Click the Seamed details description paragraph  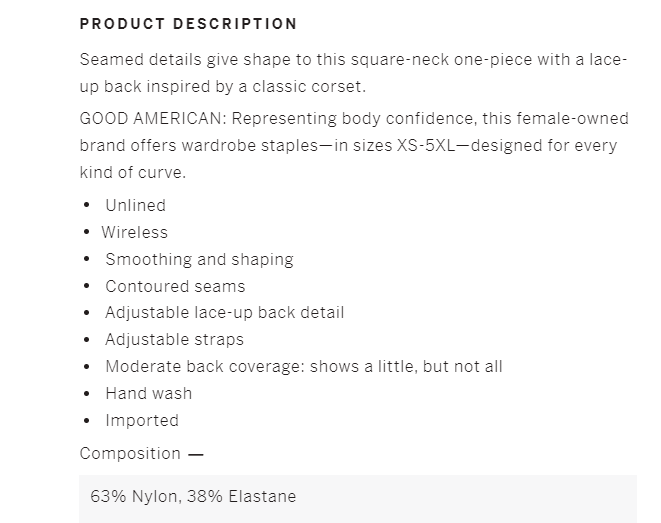click(354, 73)
